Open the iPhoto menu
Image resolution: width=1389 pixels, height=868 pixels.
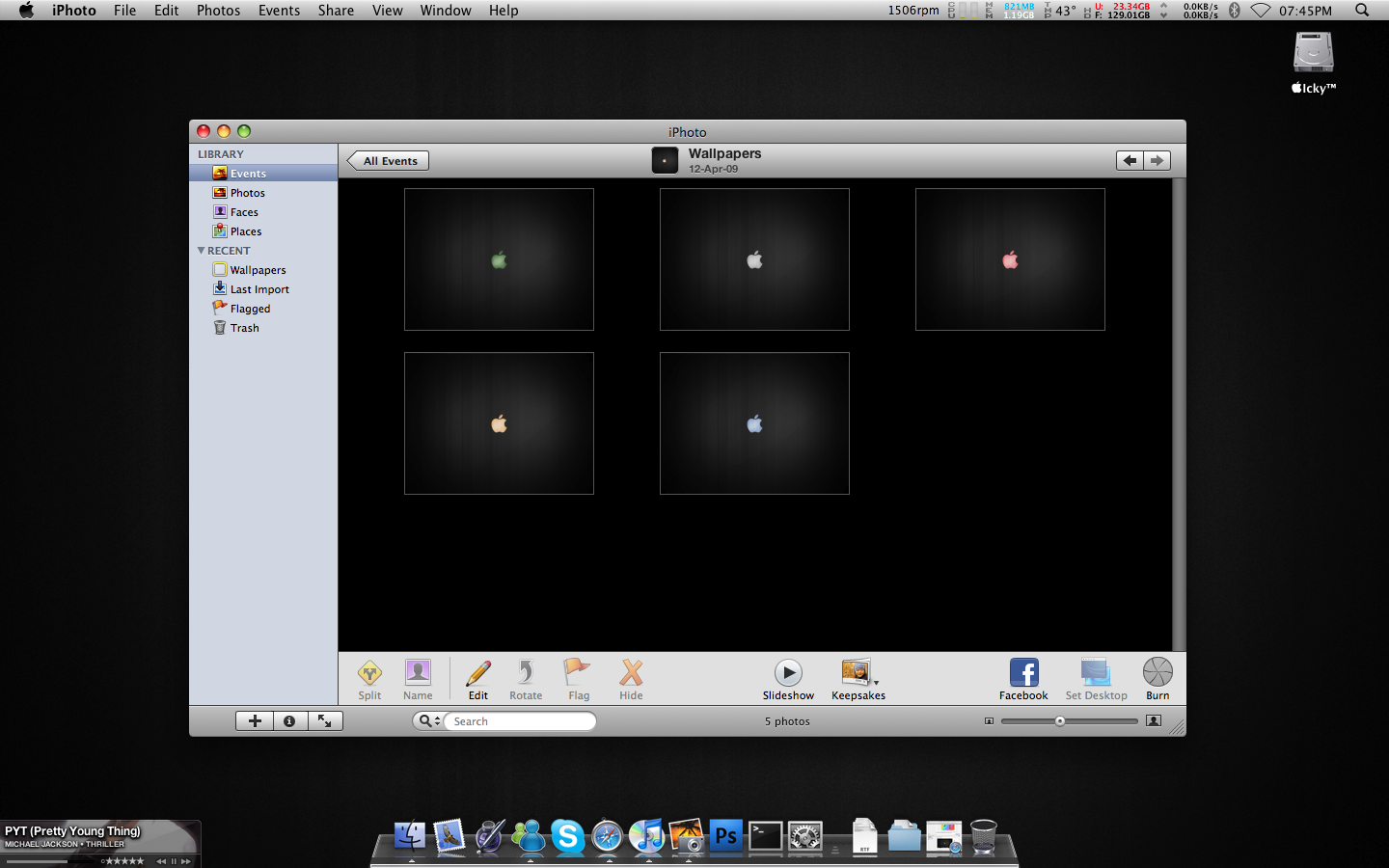coord(74,11)
